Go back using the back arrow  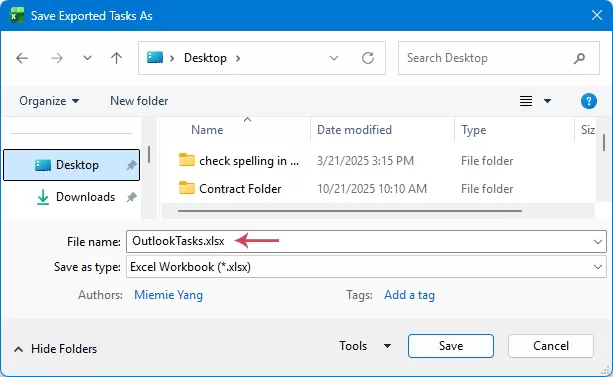(22, 58)
